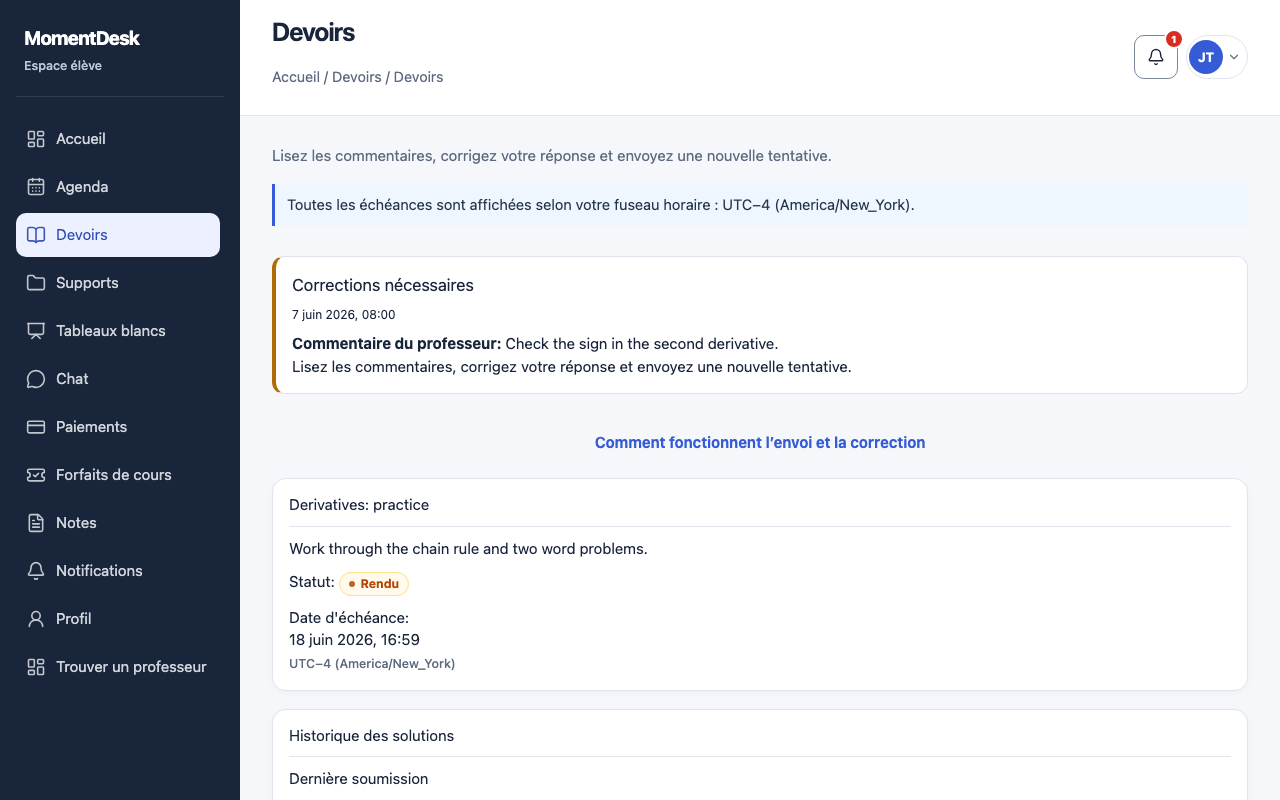Click the 'Derivatives: practice' title
The height and width of the screenshot is (800, 1280).
359,505
